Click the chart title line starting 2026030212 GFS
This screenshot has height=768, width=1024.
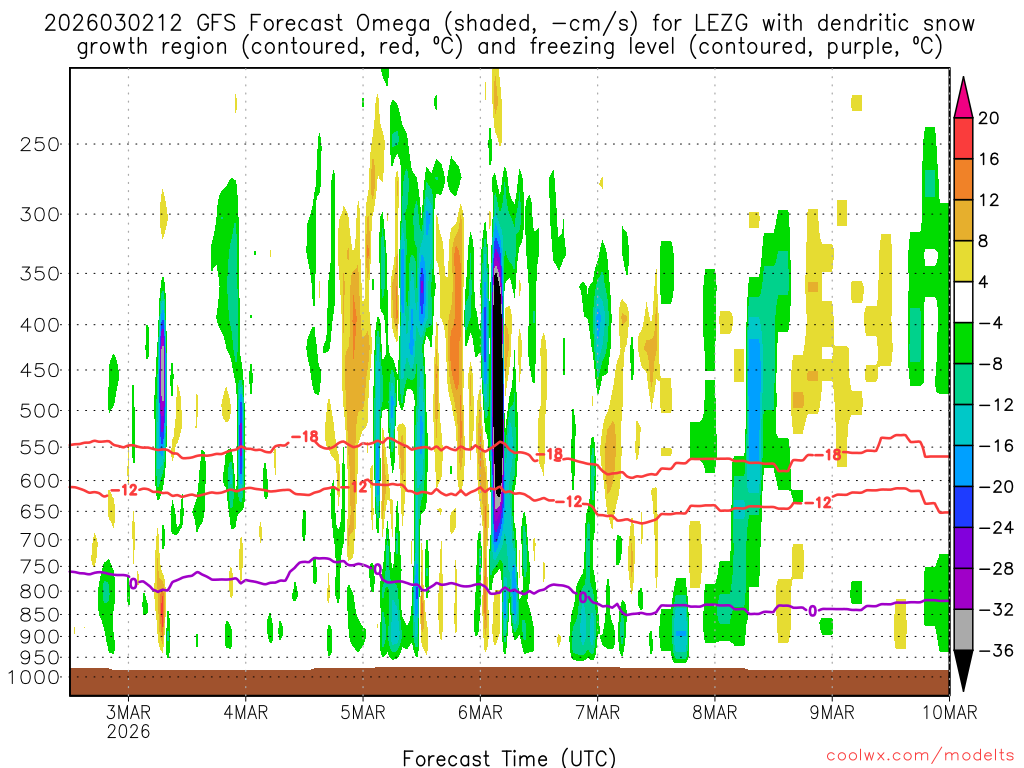[x=509, y=24]
